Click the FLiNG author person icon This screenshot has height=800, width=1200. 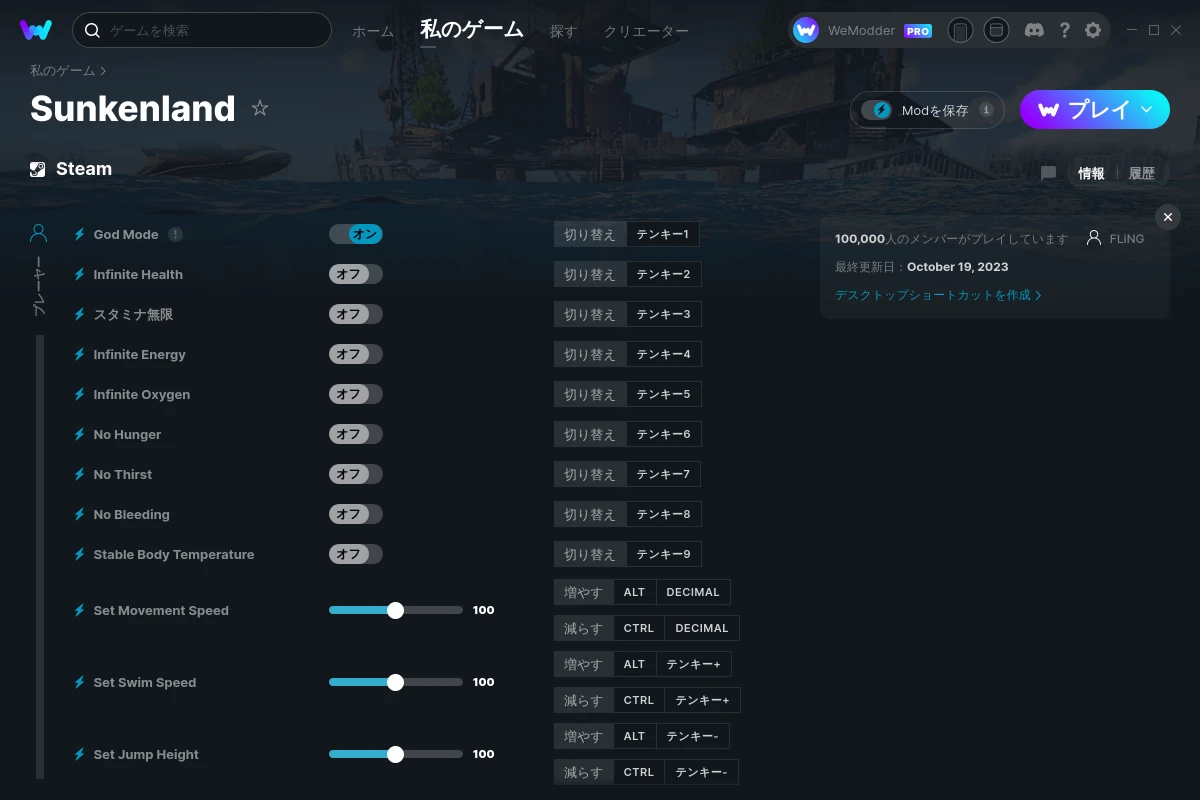tap(1094, 238)
